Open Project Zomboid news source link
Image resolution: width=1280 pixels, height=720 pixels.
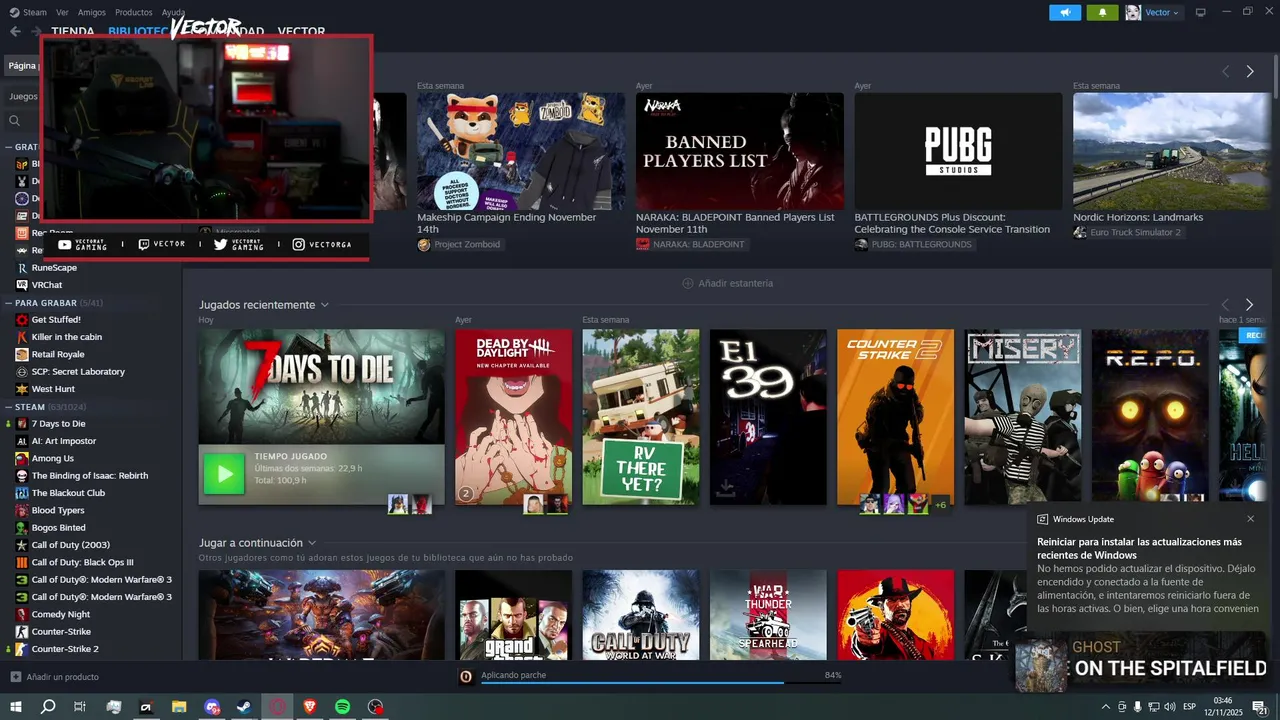pyautogui.click(x=459, y=244)
